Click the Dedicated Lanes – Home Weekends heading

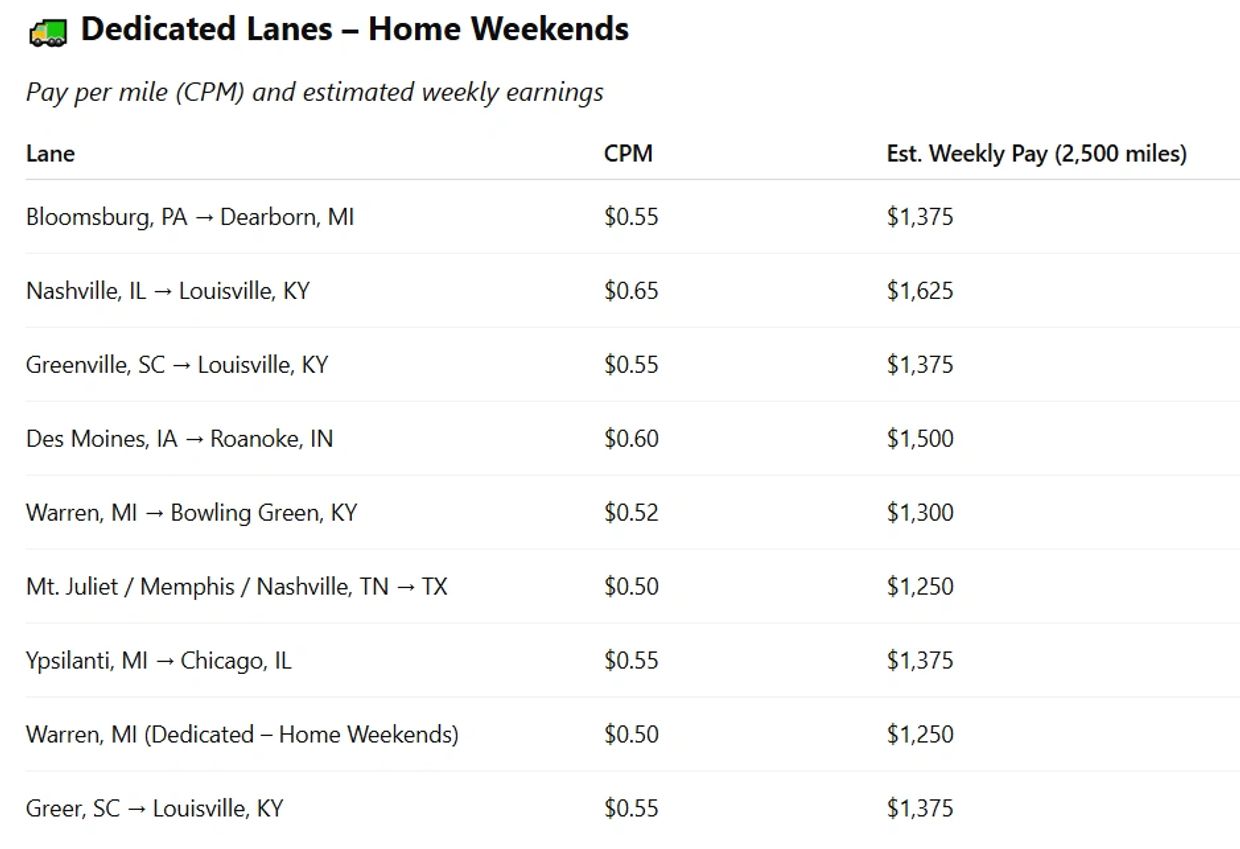point(354,30)
